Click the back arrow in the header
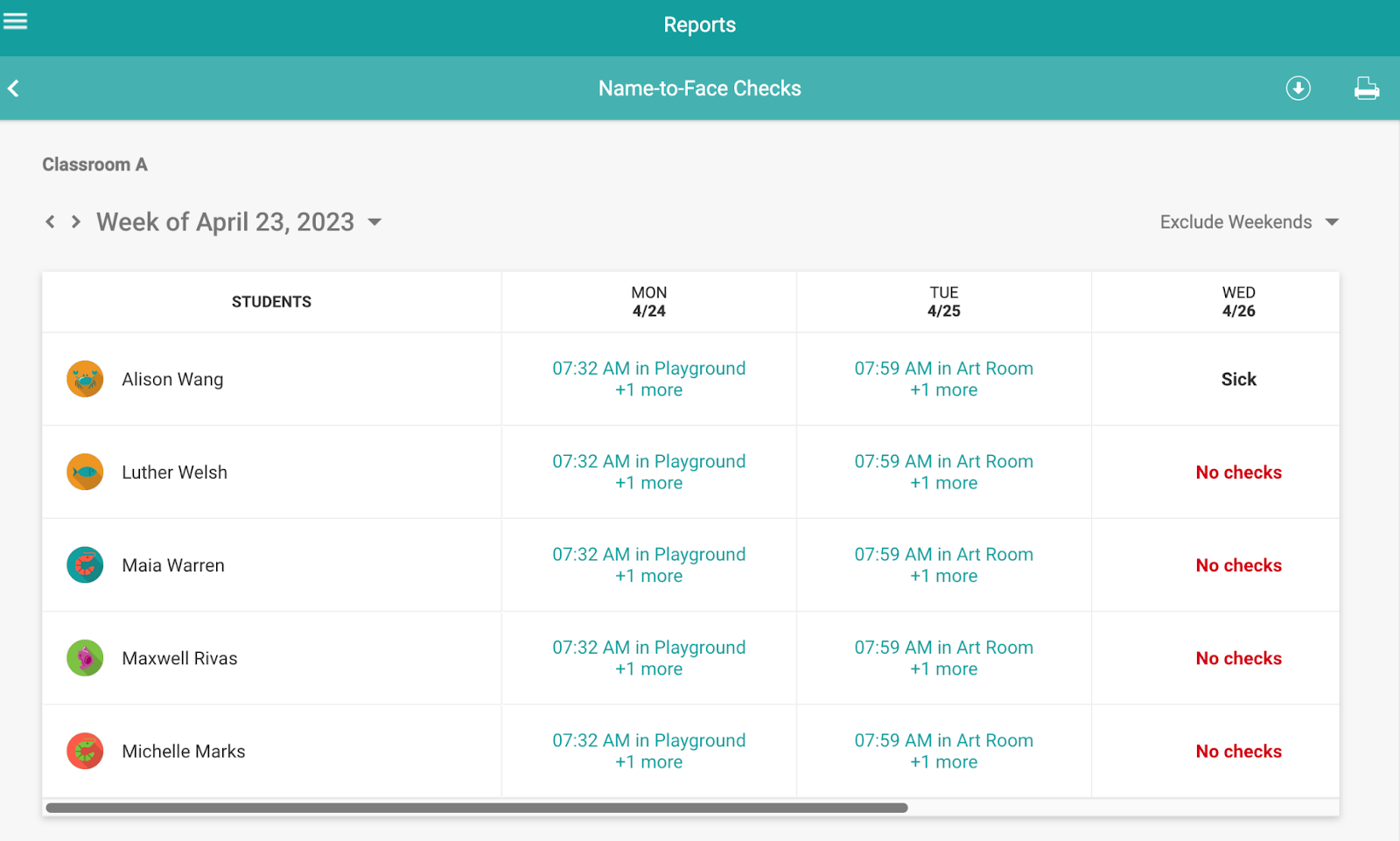This screenshot has height=841, width=1400. click(x=14, y=88)
